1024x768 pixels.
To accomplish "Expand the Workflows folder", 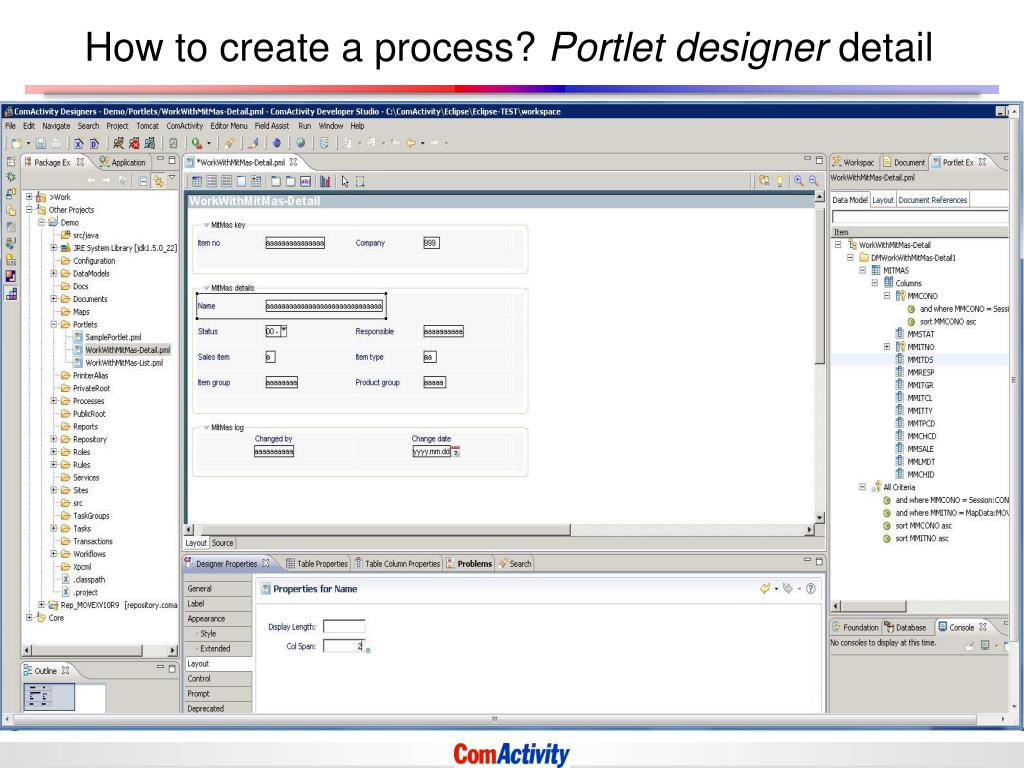I will pos(54,554).
